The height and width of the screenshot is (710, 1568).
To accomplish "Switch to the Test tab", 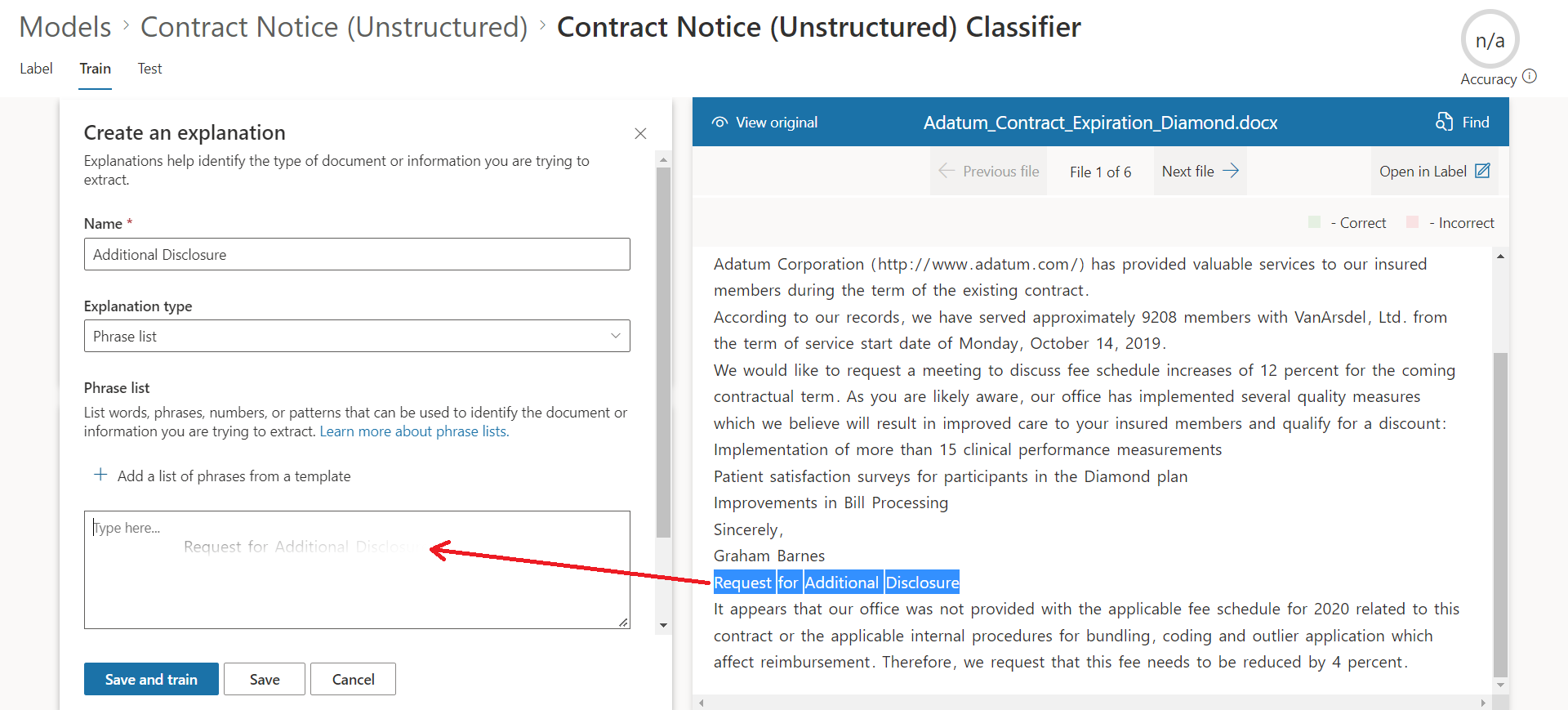I will (149, 69).
